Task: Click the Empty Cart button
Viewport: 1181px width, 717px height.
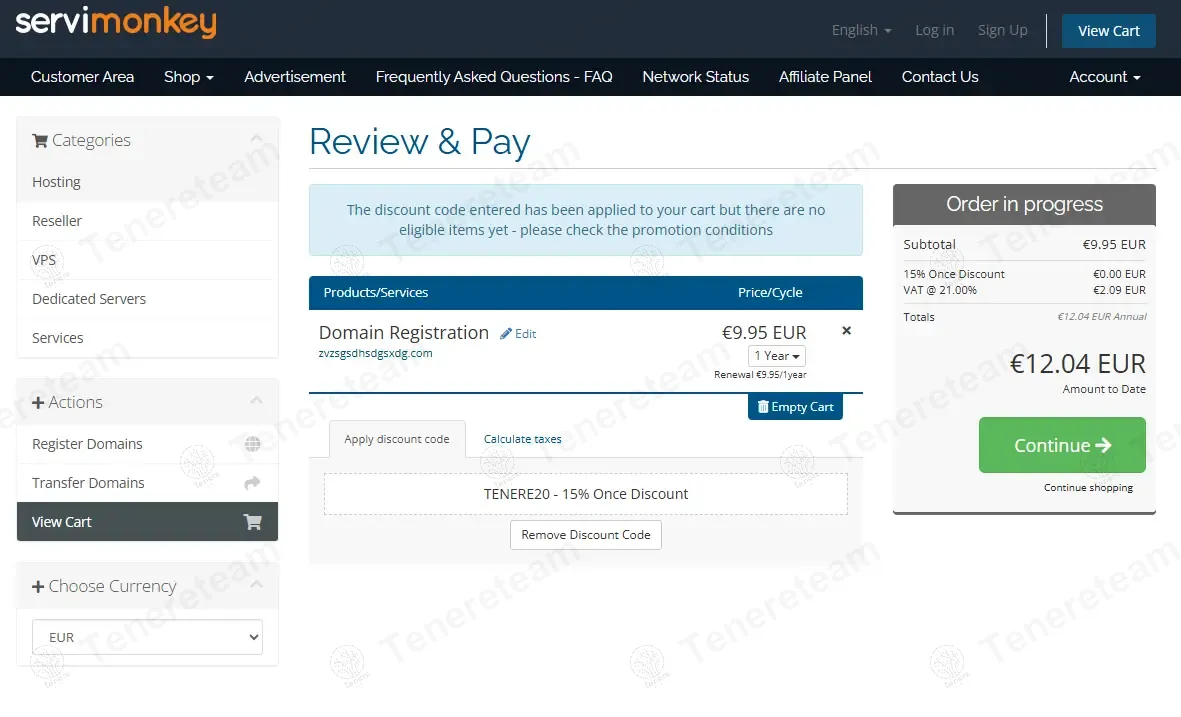Action: [x=795, y=407]
